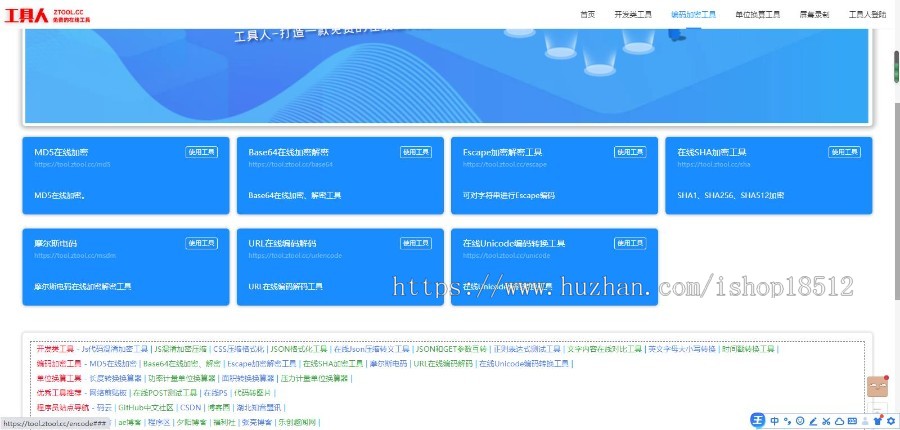Viewport: 900px width, 430px height.
Task: Click the 摩尔斯电码在线加密解密工具 description
Action: (83, 286)
